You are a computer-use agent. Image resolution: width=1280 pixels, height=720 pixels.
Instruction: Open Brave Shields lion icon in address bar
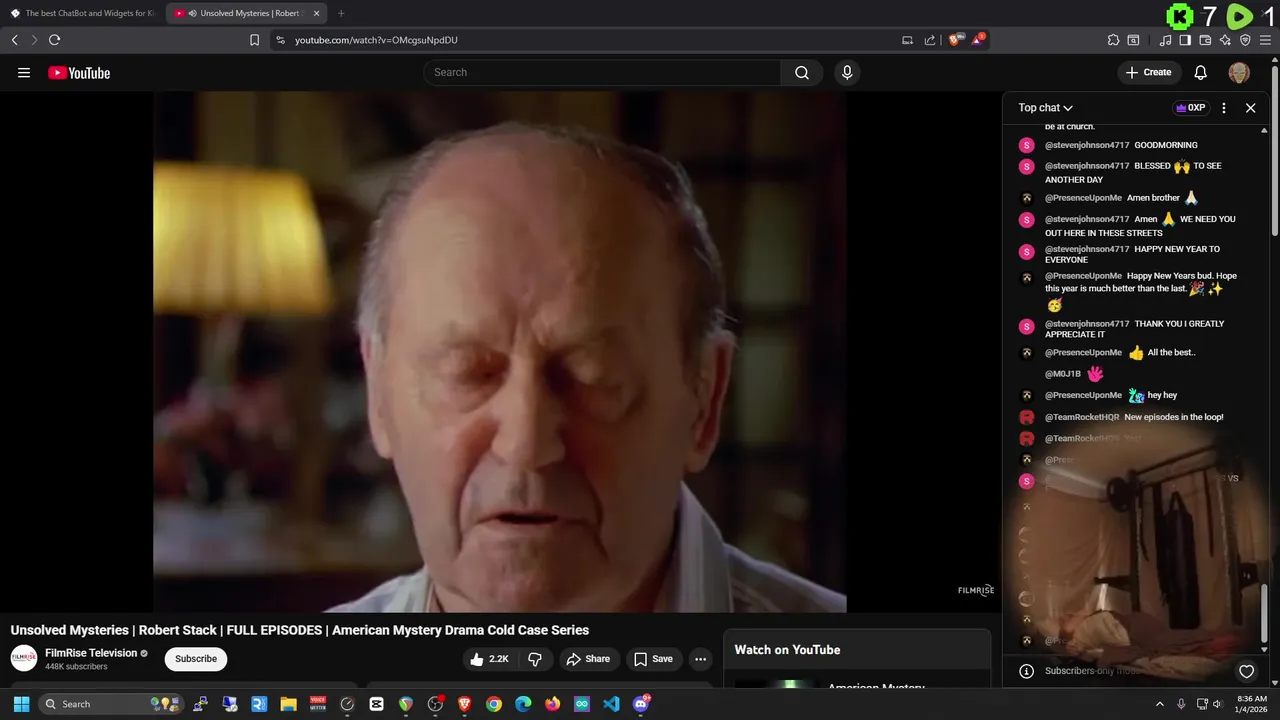[955, 40]
